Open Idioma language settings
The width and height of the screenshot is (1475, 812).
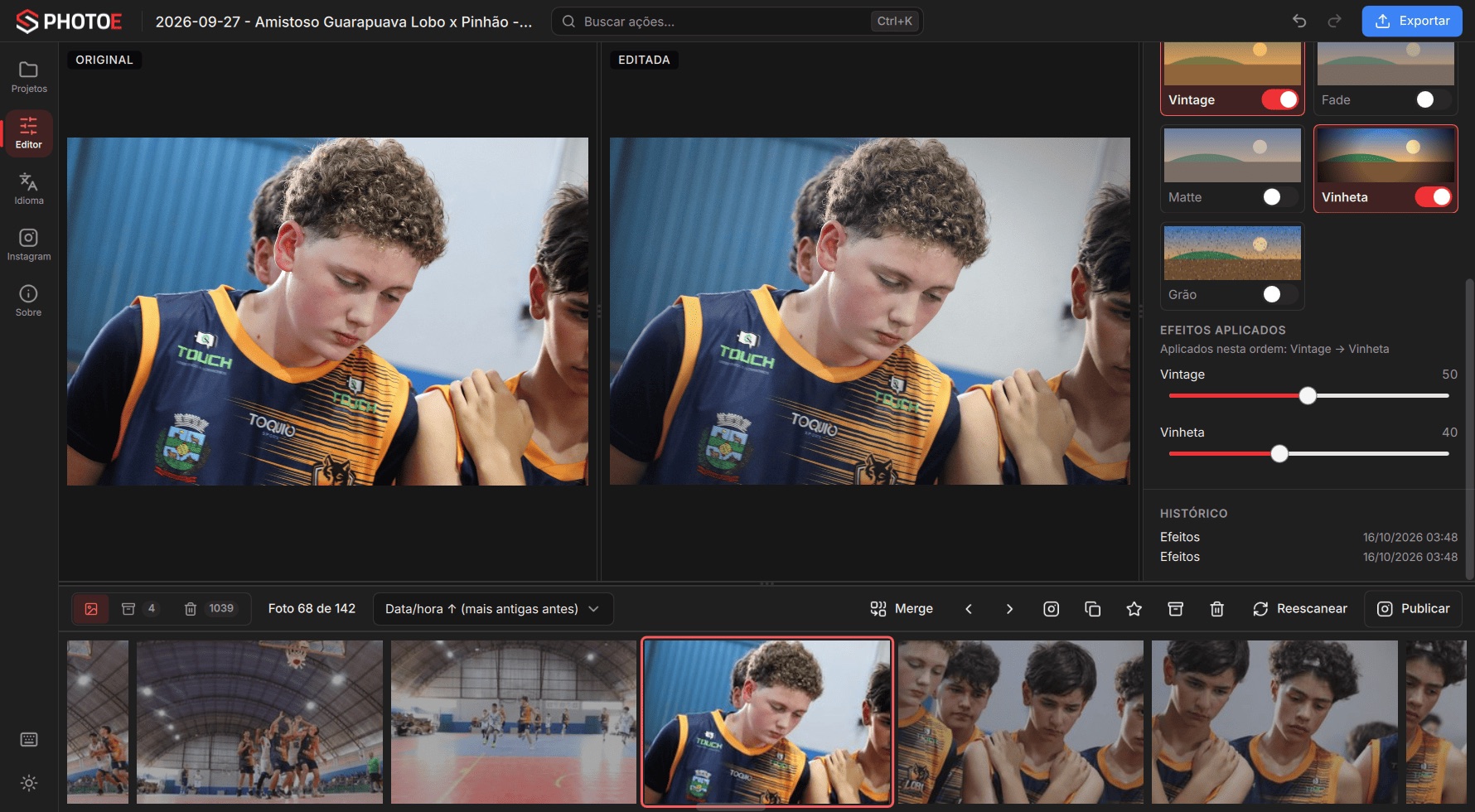point(29,189)
